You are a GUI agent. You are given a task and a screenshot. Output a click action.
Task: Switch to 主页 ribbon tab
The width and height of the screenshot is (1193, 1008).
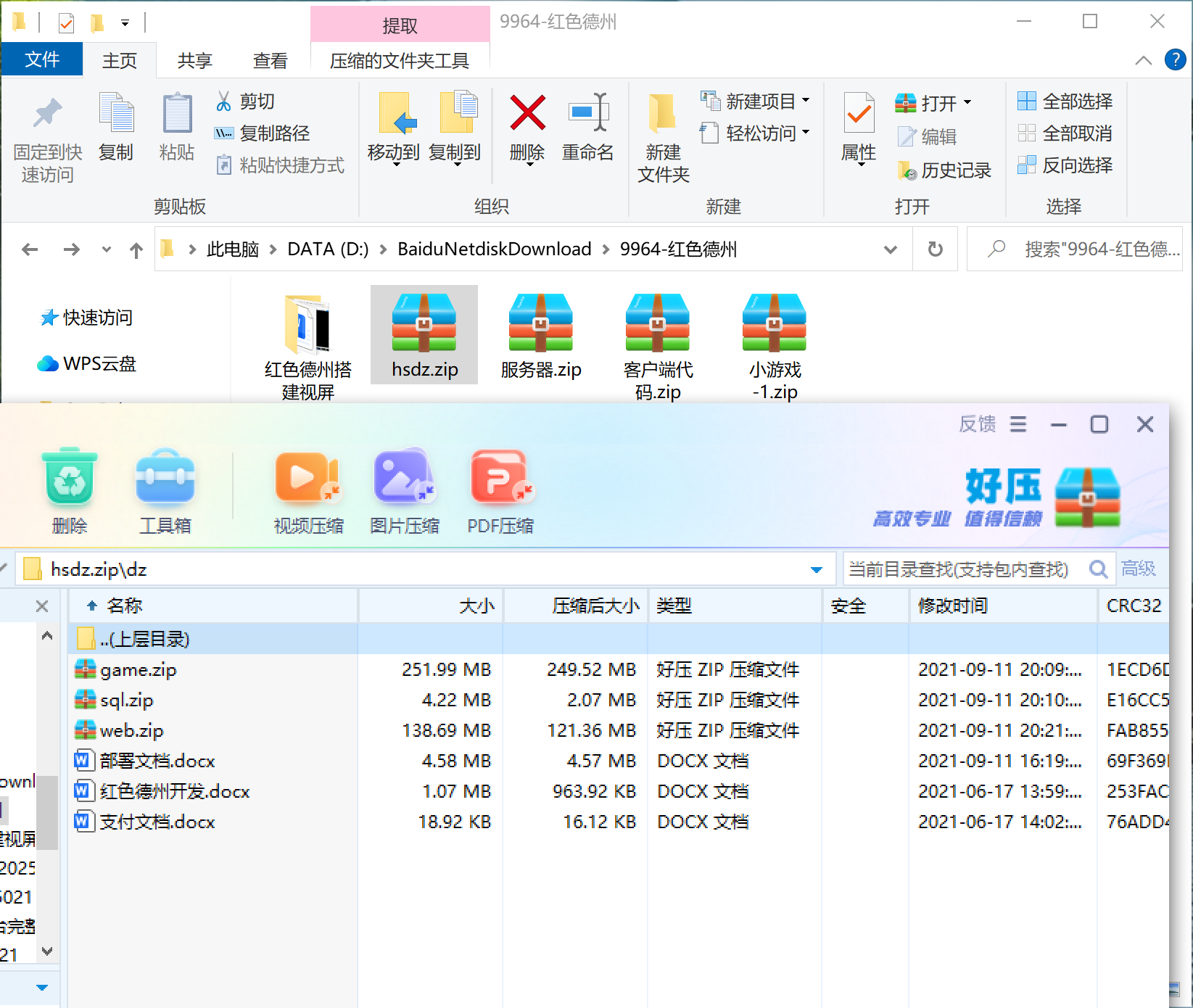click(120, 61)
